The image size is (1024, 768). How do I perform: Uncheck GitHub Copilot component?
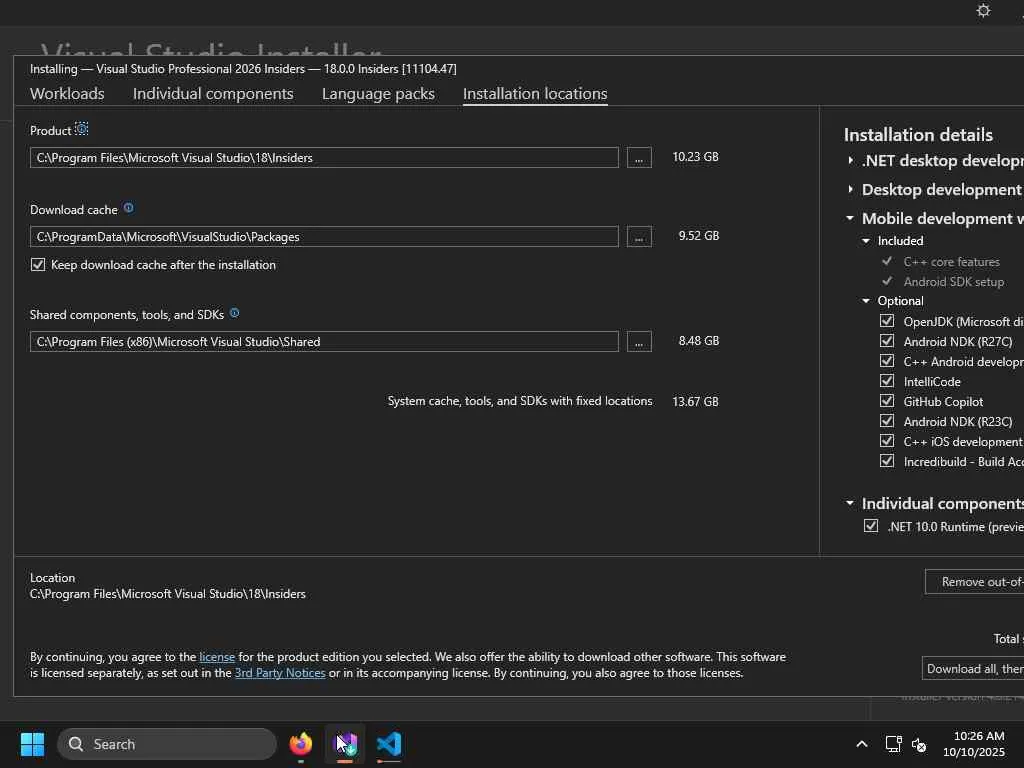click(886, 401)
